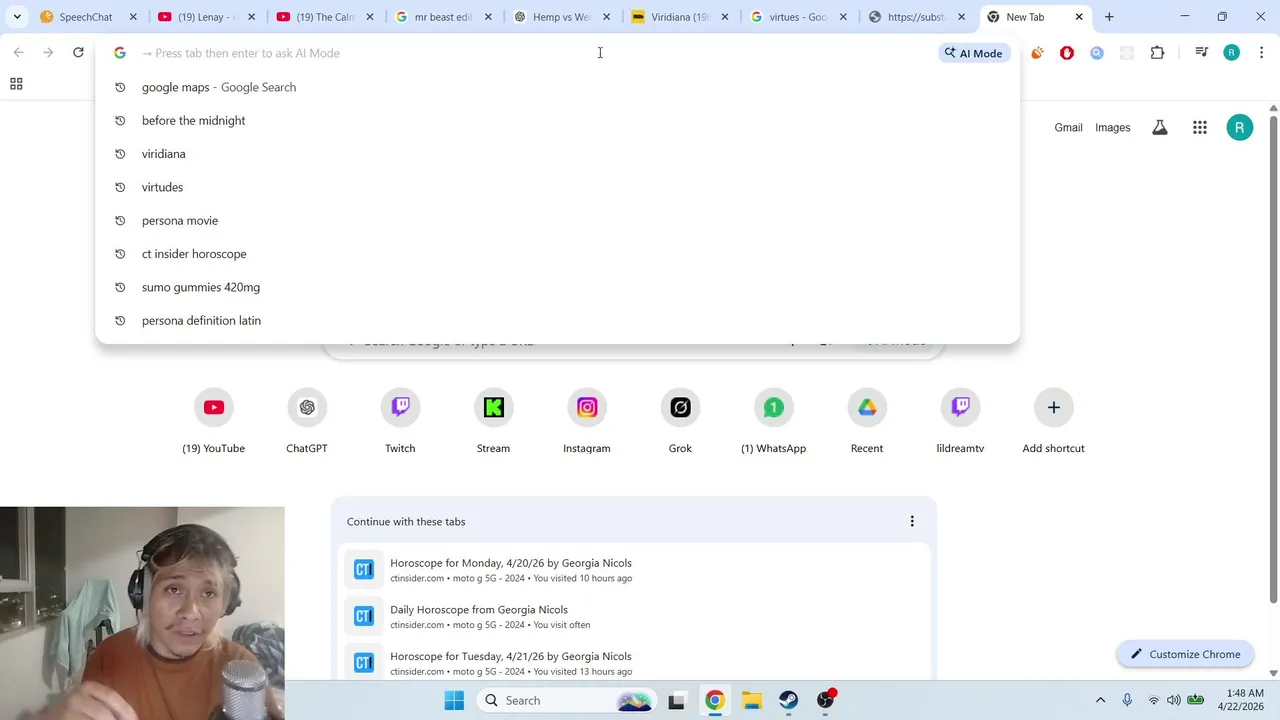Switch to the mr beast edit tab
1280x720 pixels.
(x=444, y=17)
